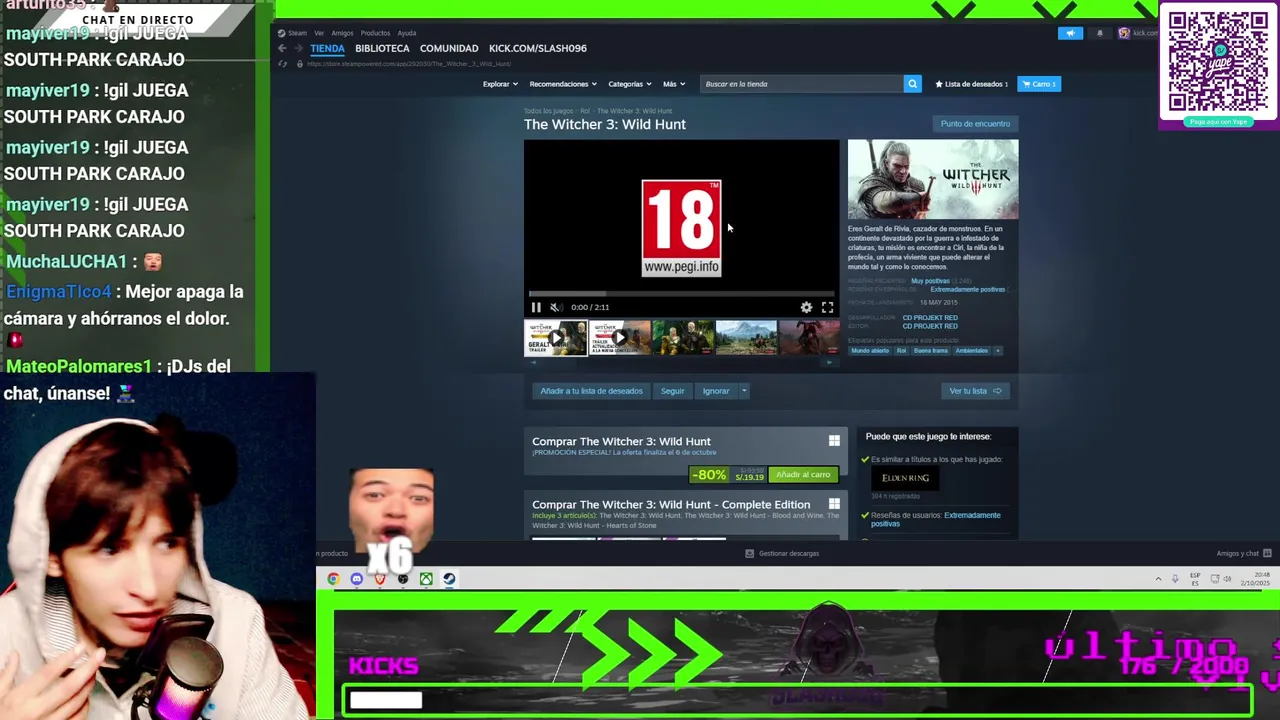Image resolution: width=1280 pixels, height=720 pixels.
Task: Open video settings gear icon
Action: (x=806, y=307)
